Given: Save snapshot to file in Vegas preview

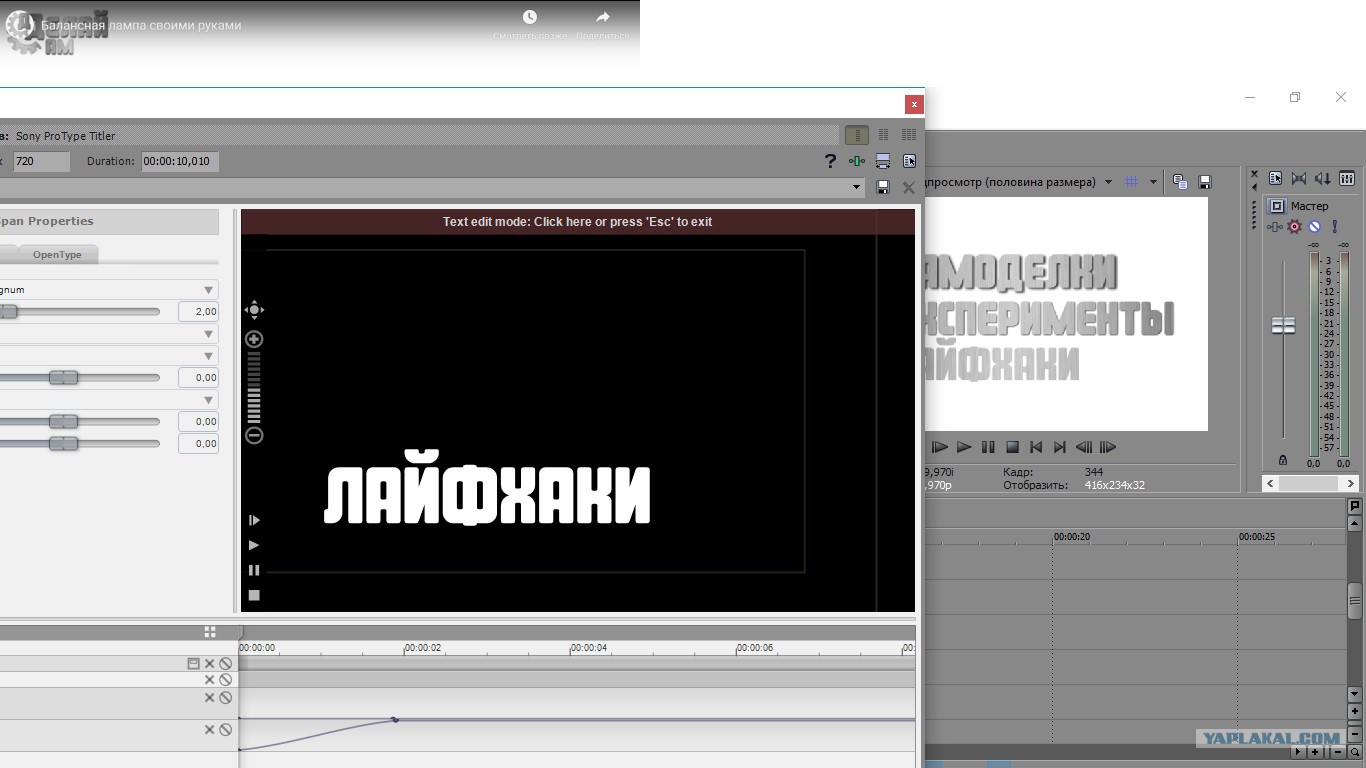Looking at the screenshot, I should pyautogui.click(x=1205, y=182).
